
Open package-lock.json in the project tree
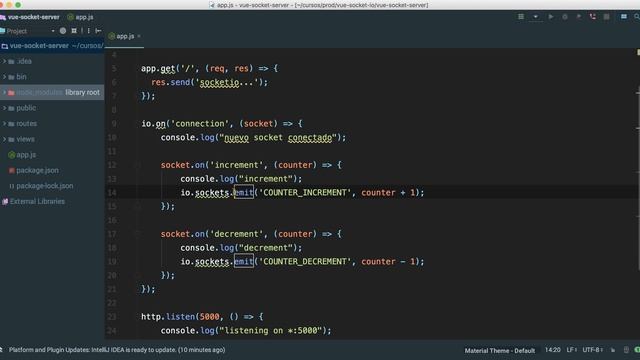[x=45, y=186]
